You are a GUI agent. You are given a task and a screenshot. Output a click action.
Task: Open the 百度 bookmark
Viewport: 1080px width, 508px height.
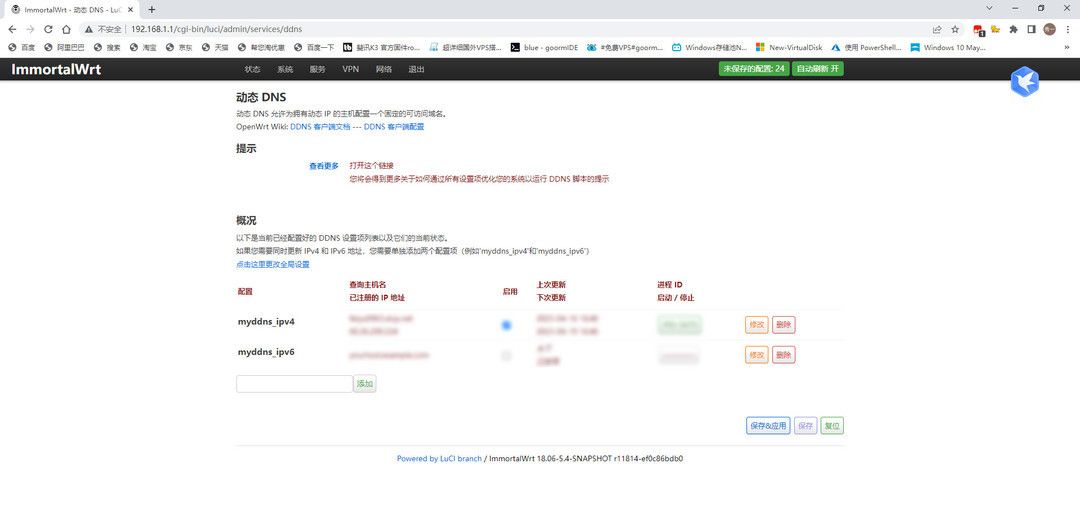click(21, 47)
